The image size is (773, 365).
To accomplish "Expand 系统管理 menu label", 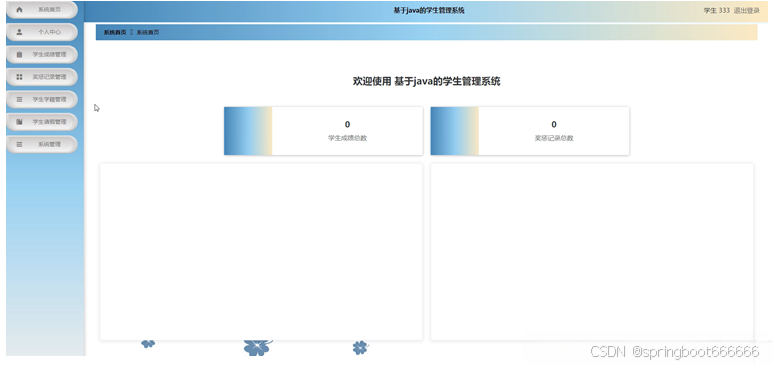I will click(x=49, y=144).
